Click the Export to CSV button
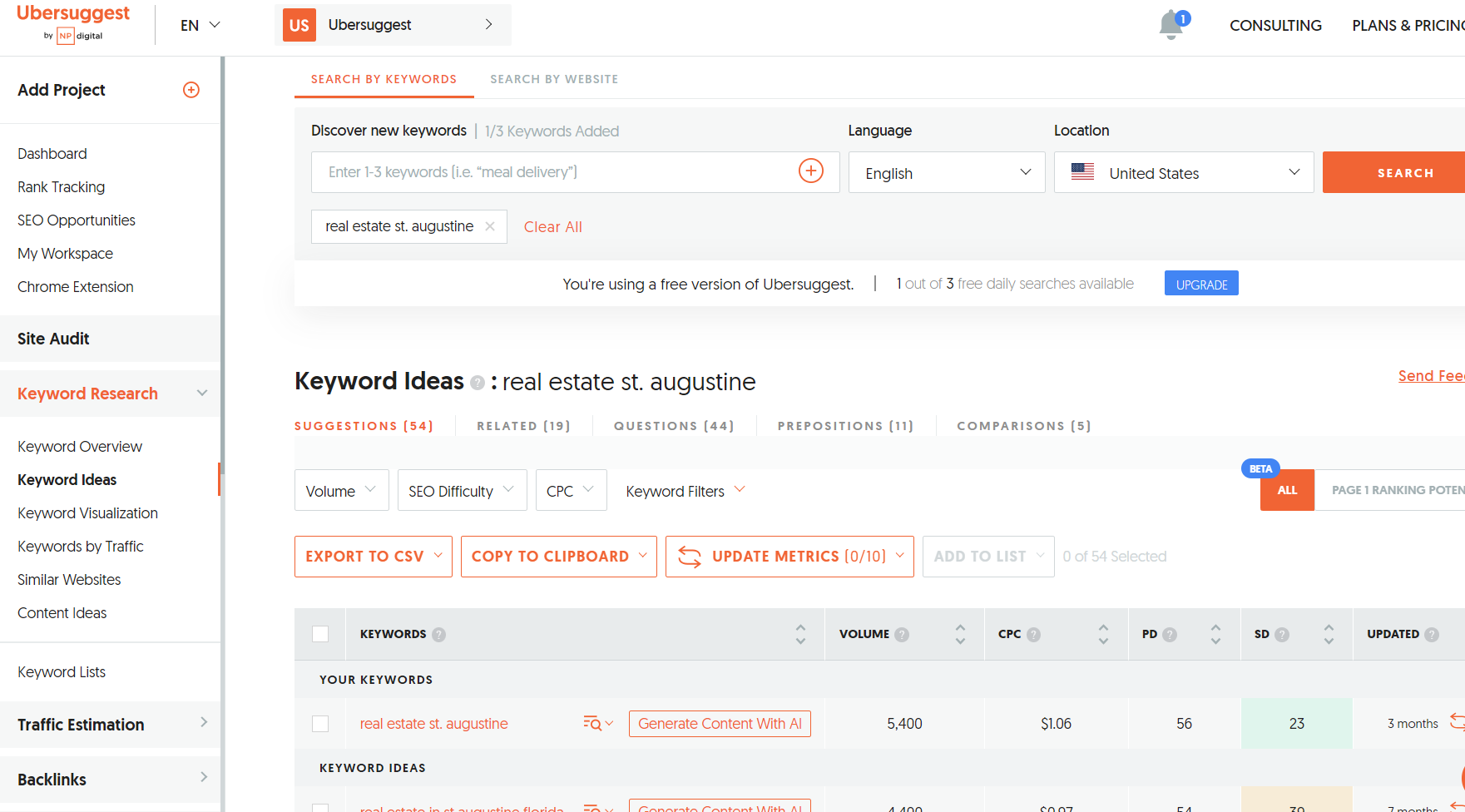 tap(374, 557)
